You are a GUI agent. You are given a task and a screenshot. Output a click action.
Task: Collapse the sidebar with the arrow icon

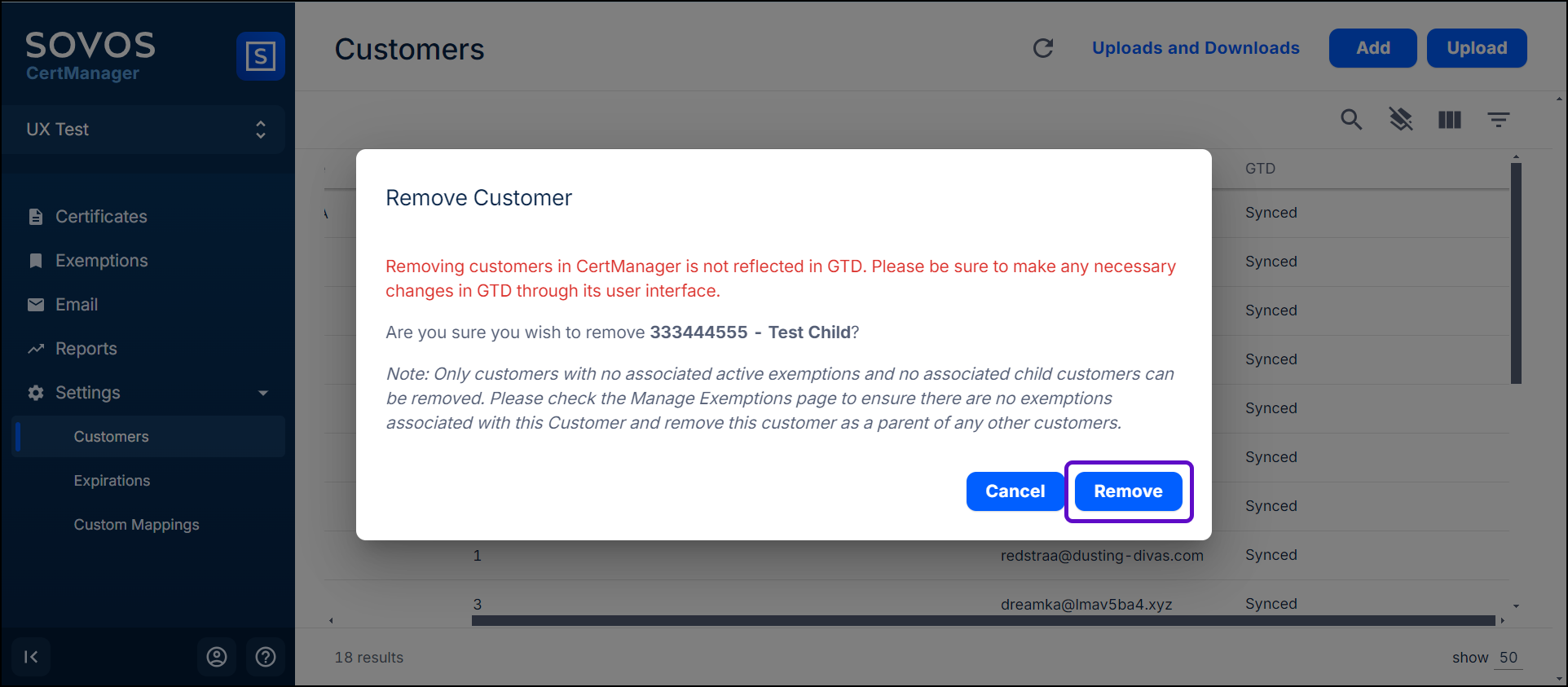31,657
